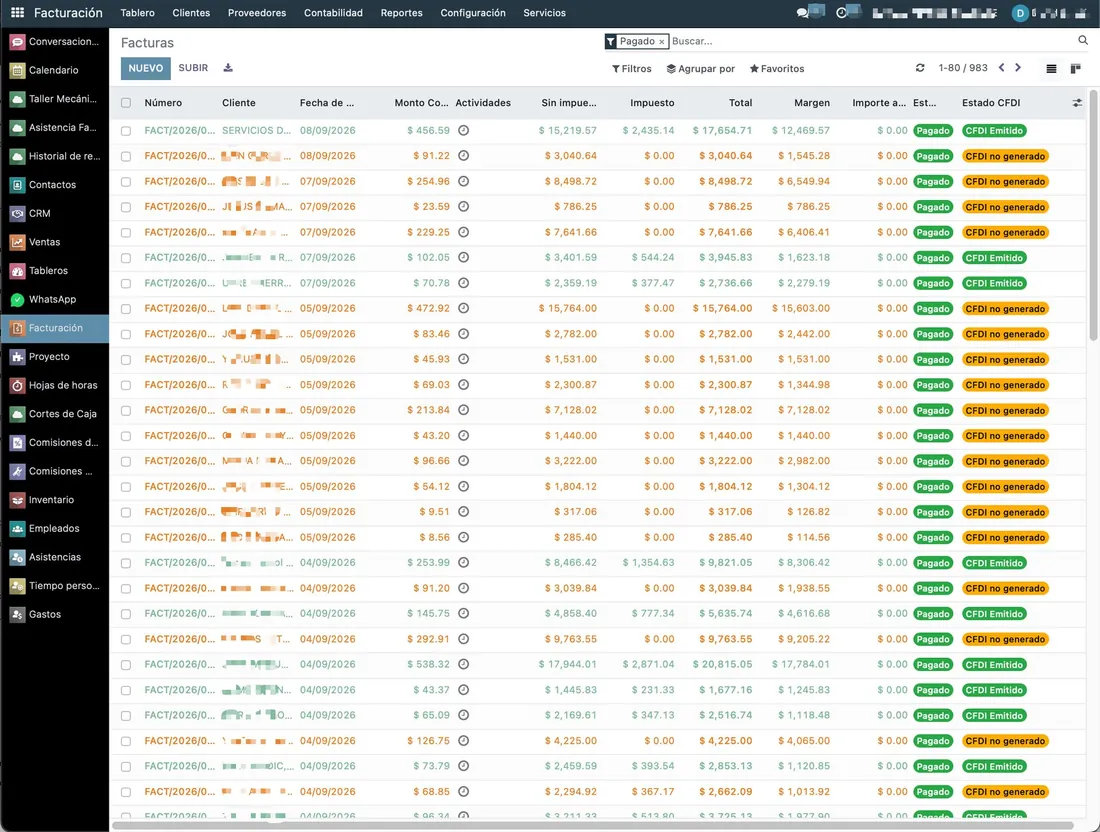Focus the Buscar search field
This screenshot has width=1100, height=832.
coord(872,41)
